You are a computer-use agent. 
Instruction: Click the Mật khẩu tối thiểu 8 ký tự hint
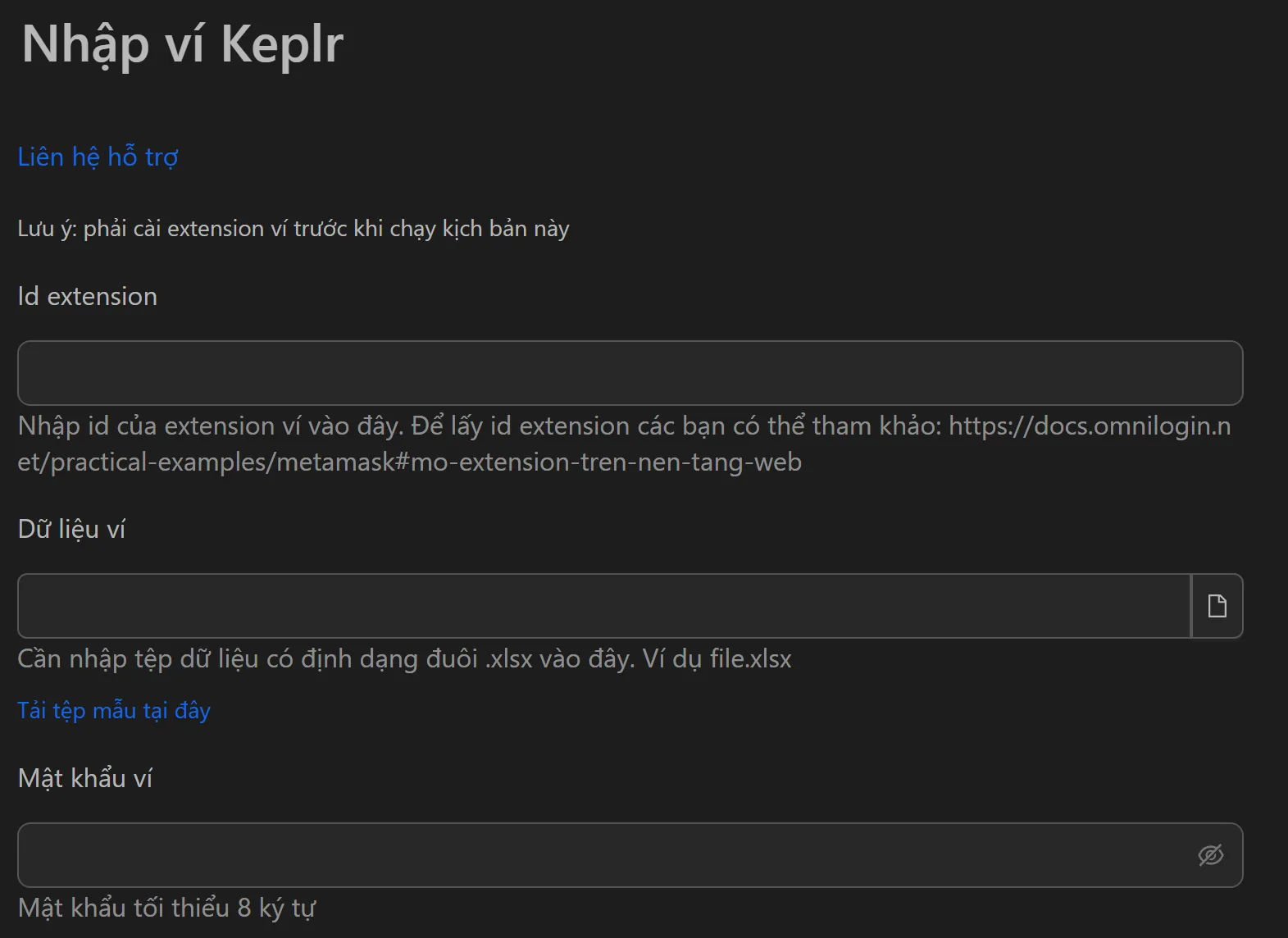[x=167, y=907]
